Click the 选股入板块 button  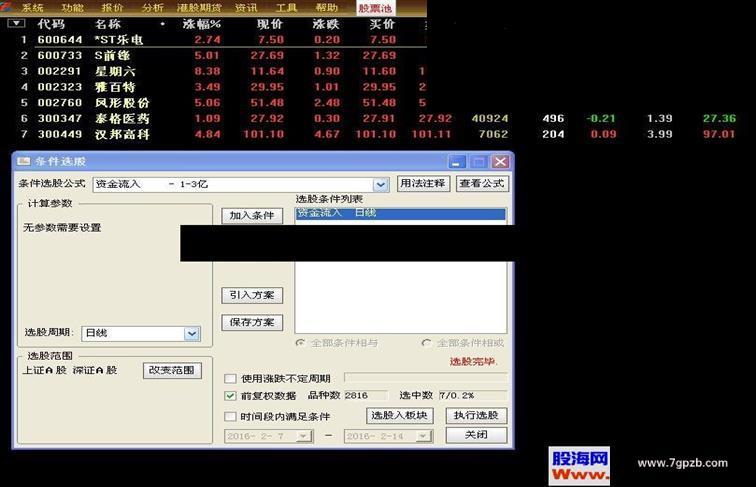(400, 416)
